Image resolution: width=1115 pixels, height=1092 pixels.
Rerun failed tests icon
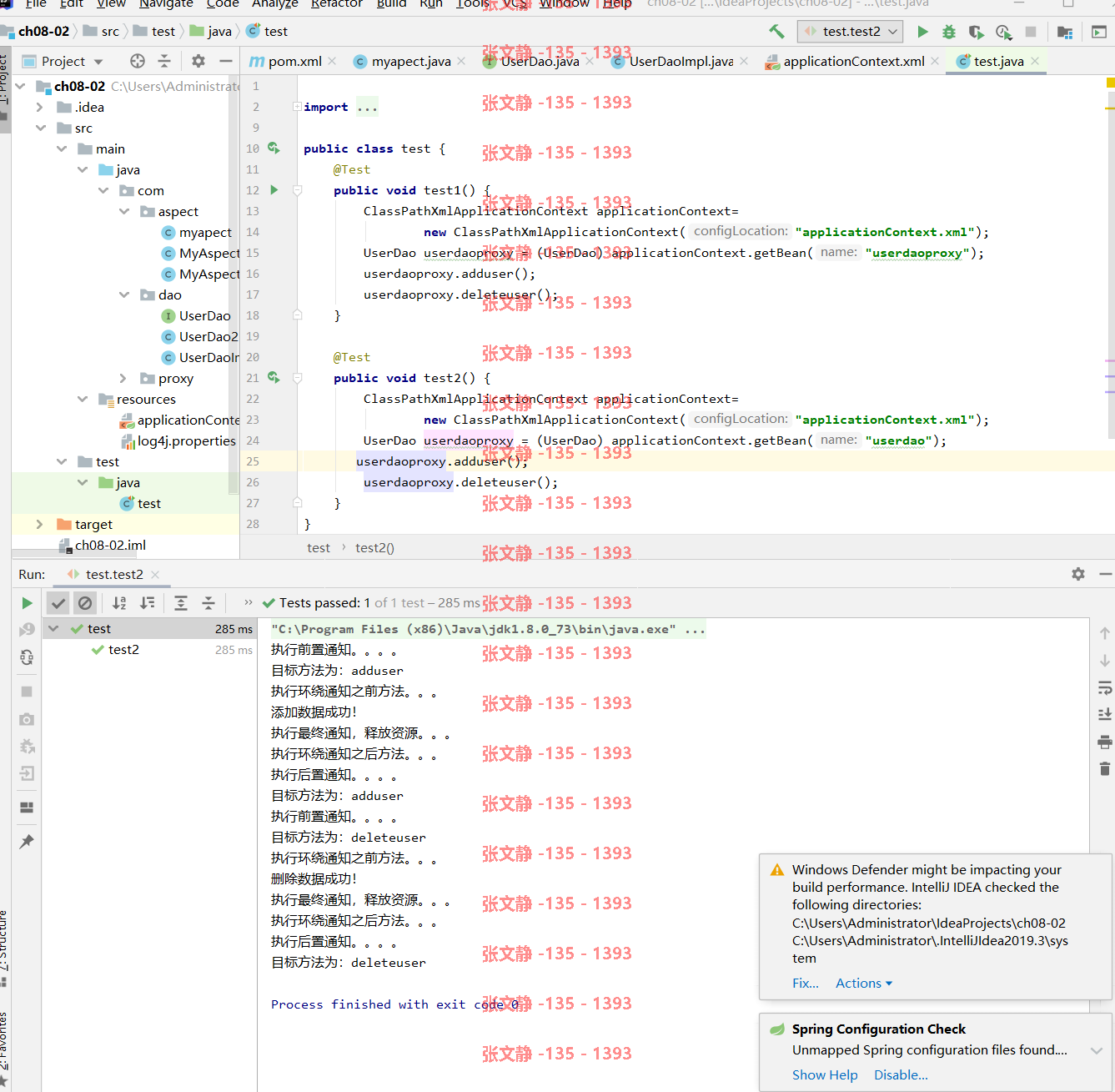pyautogui.click(x=27, y=630)
